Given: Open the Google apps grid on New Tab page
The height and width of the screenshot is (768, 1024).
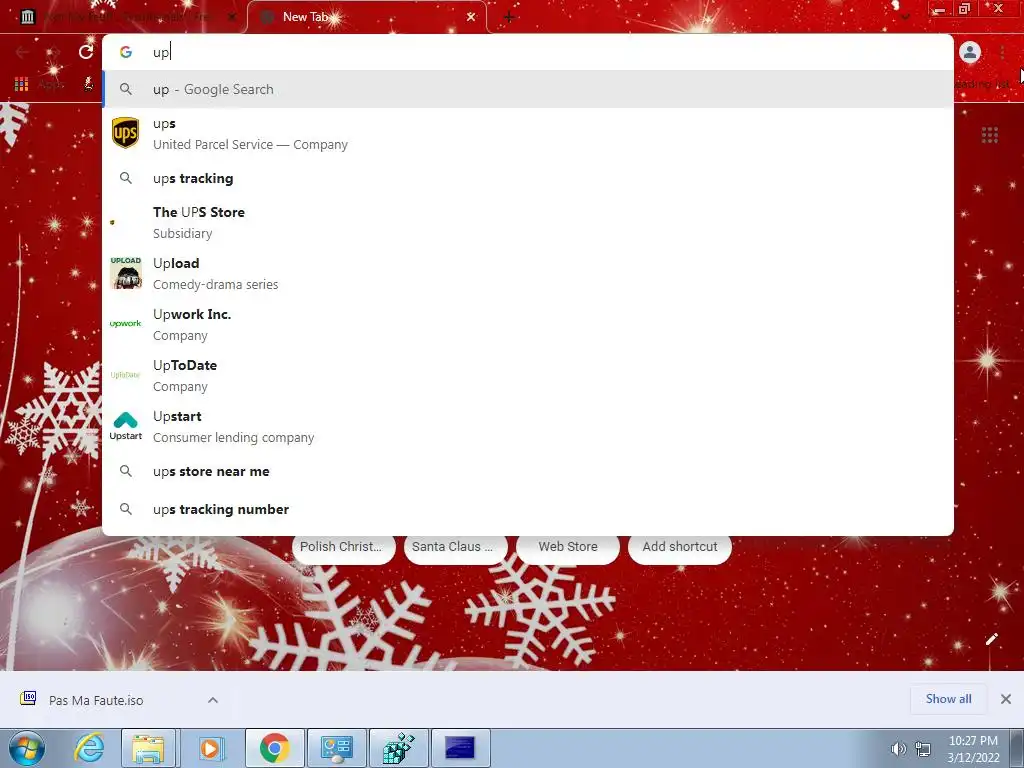Looking at the screenshot, I should pyautogui.click(x=989, y=135).
